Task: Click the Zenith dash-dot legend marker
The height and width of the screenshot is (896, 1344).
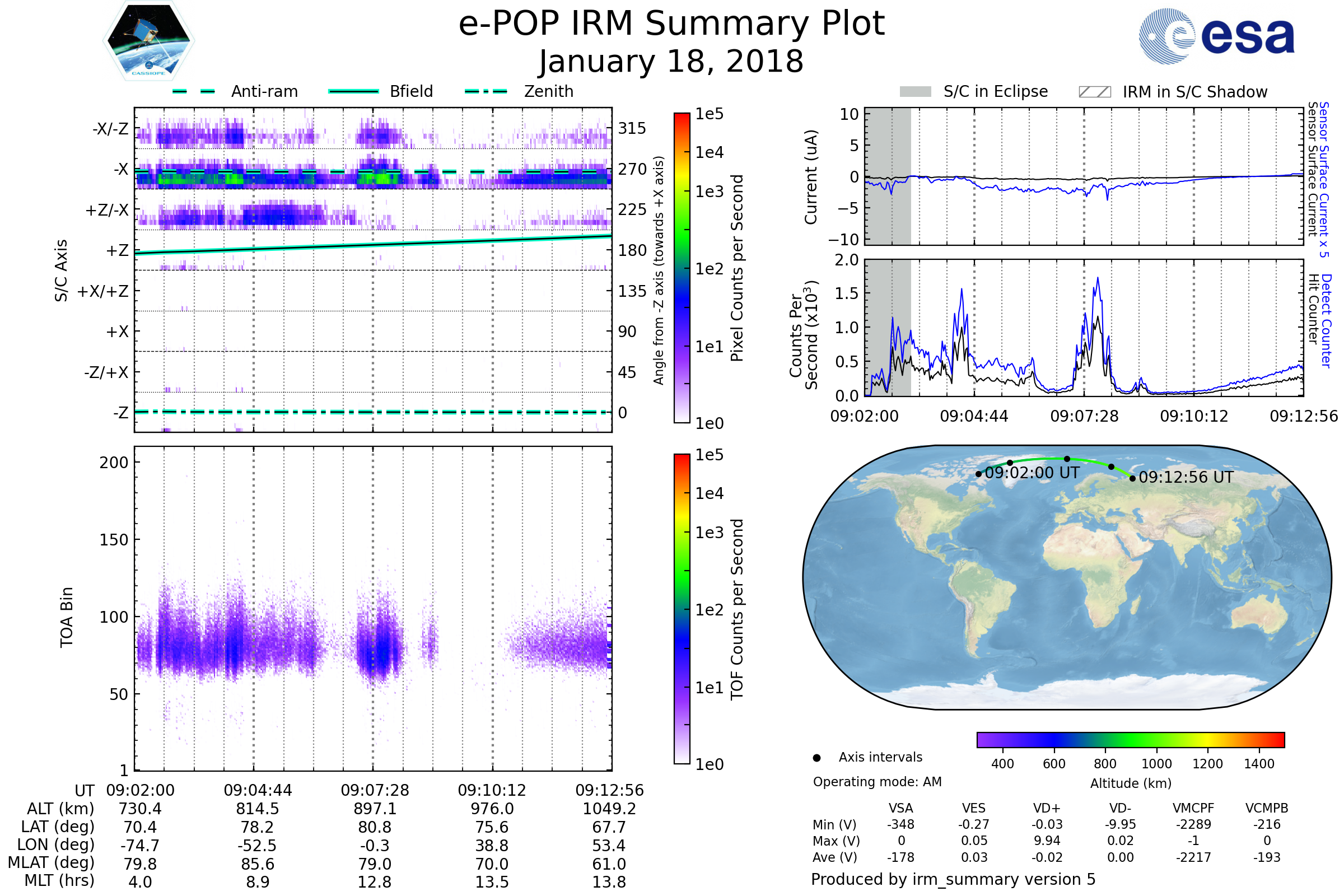Action: (486, 91)
